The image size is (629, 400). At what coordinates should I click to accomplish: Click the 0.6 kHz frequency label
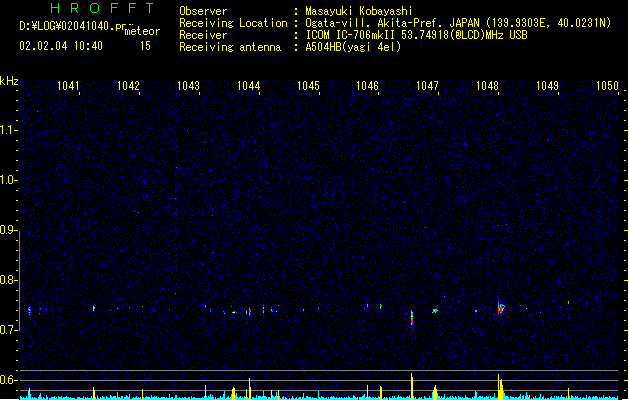[8, 380]
